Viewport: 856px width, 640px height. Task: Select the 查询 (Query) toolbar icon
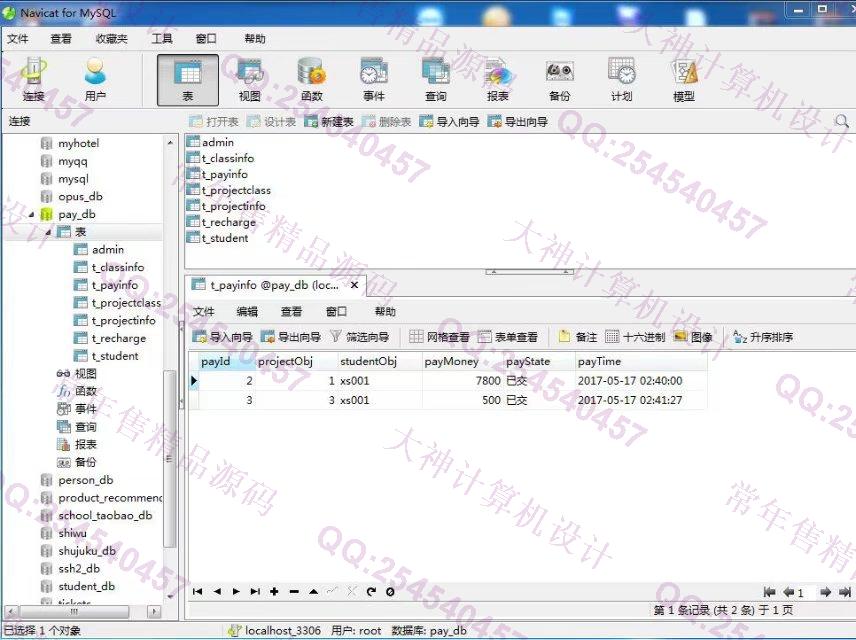436,80
